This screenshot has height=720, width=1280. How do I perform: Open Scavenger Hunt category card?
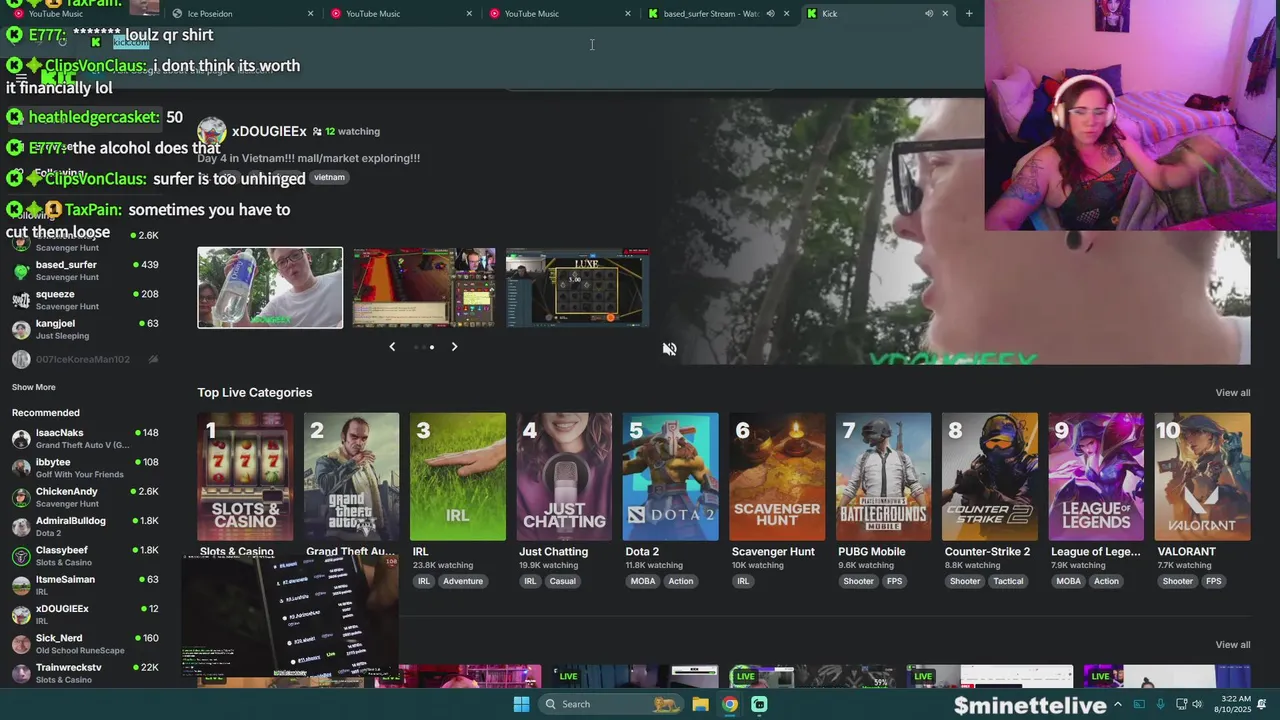click(777, 477)
